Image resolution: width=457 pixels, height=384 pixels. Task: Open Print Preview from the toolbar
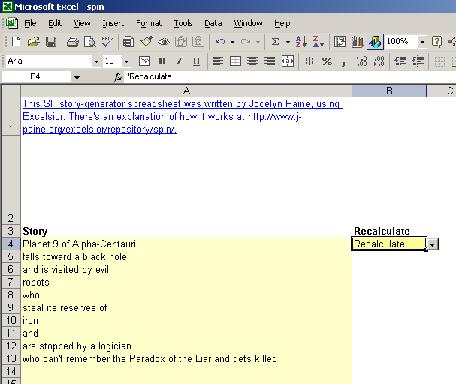point(90,42)
